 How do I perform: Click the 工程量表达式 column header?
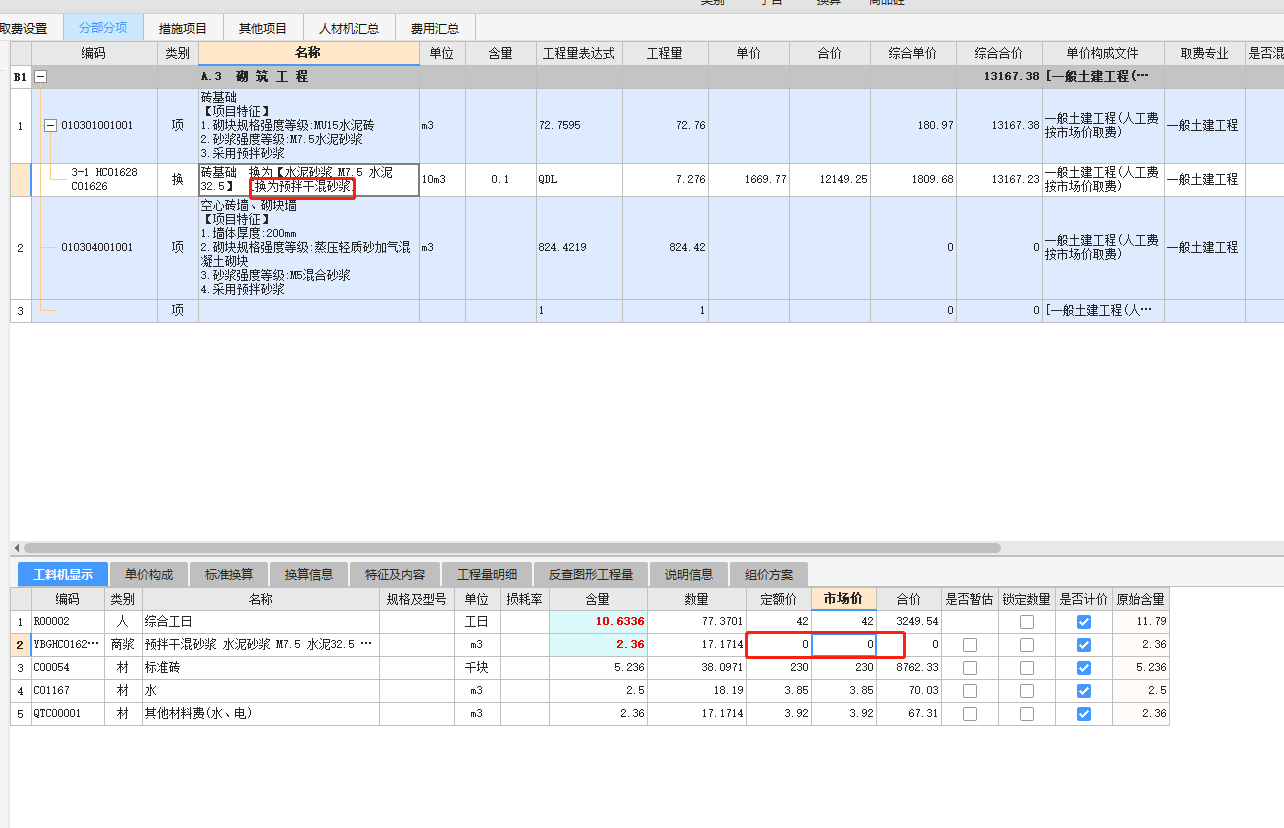click(579, 53)
